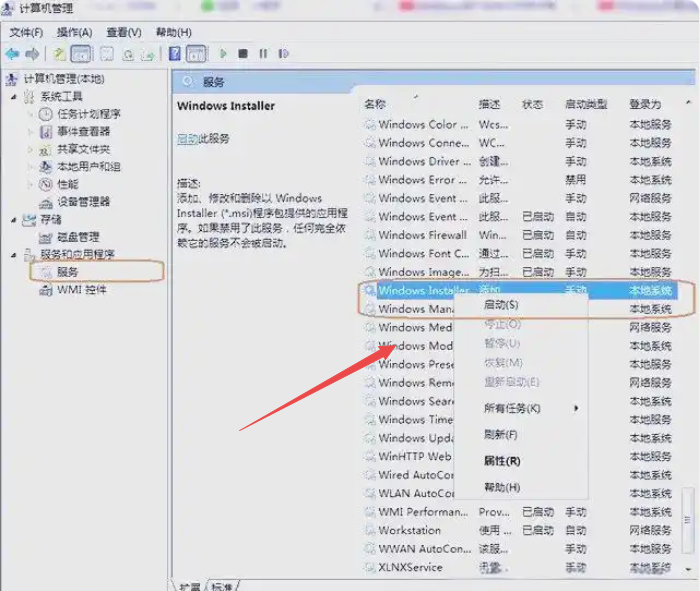Image resolution: width=700 pixels, height=591 pixels.
Task: Select the Windows Color service row
Action: (519, 125)
